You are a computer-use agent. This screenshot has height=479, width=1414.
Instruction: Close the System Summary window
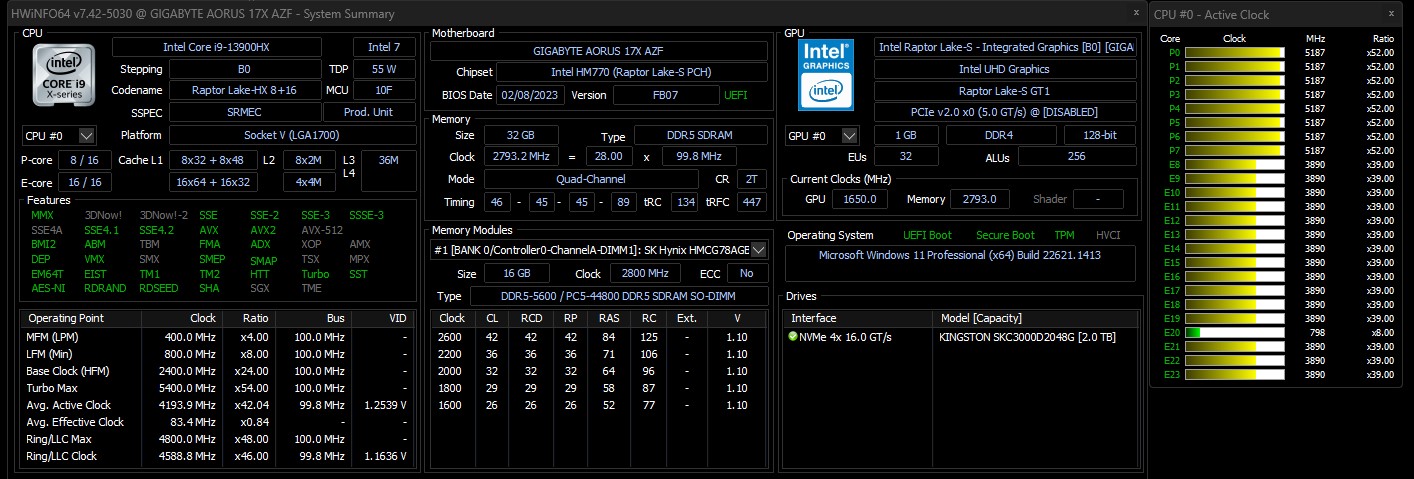(1136, 12)
